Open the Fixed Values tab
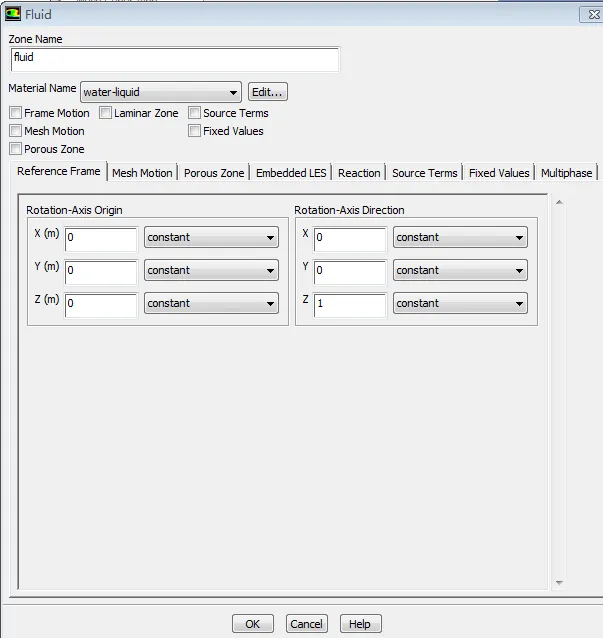603x638 pixels. click(499, 173)
